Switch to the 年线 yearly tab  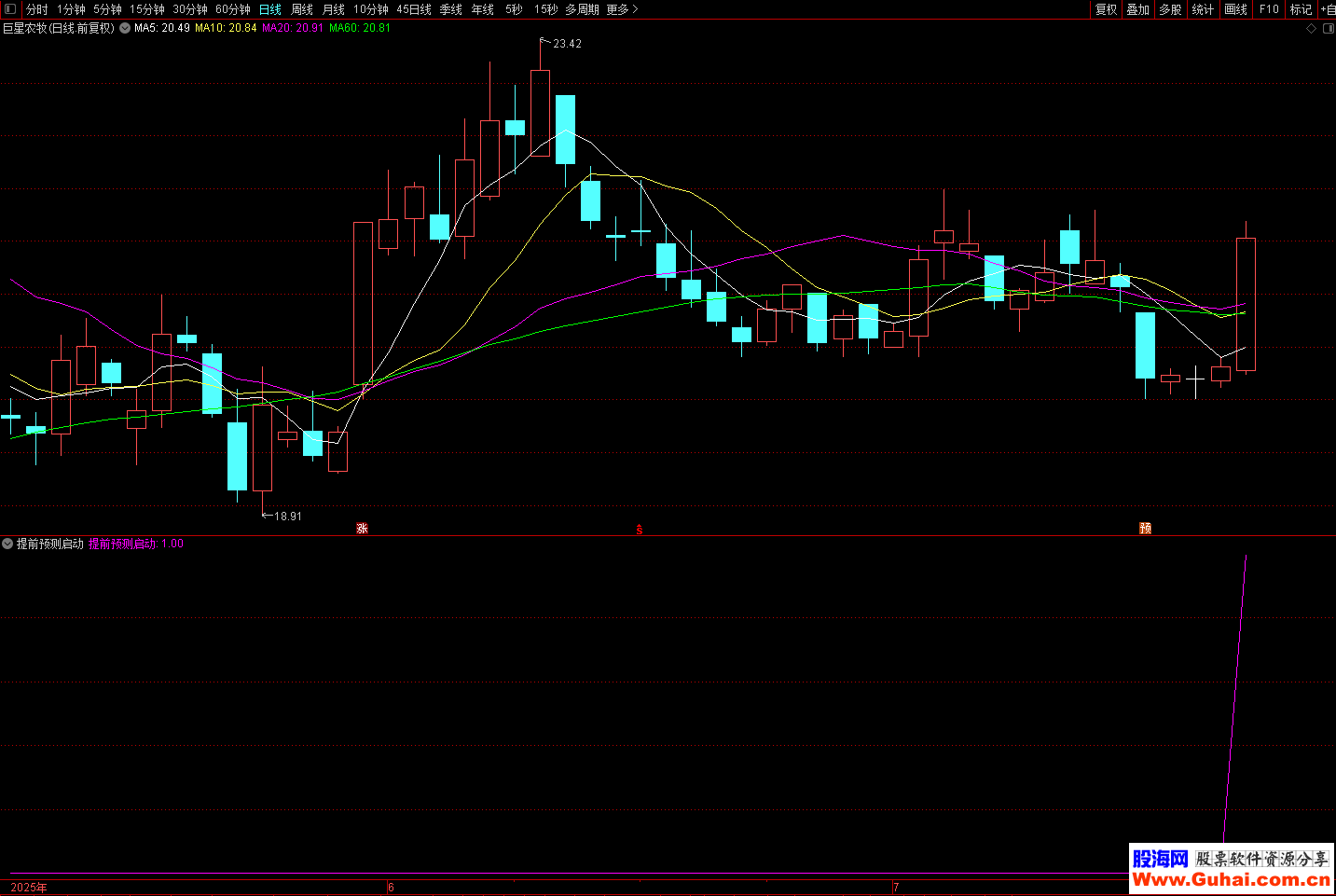coord(483,9)
